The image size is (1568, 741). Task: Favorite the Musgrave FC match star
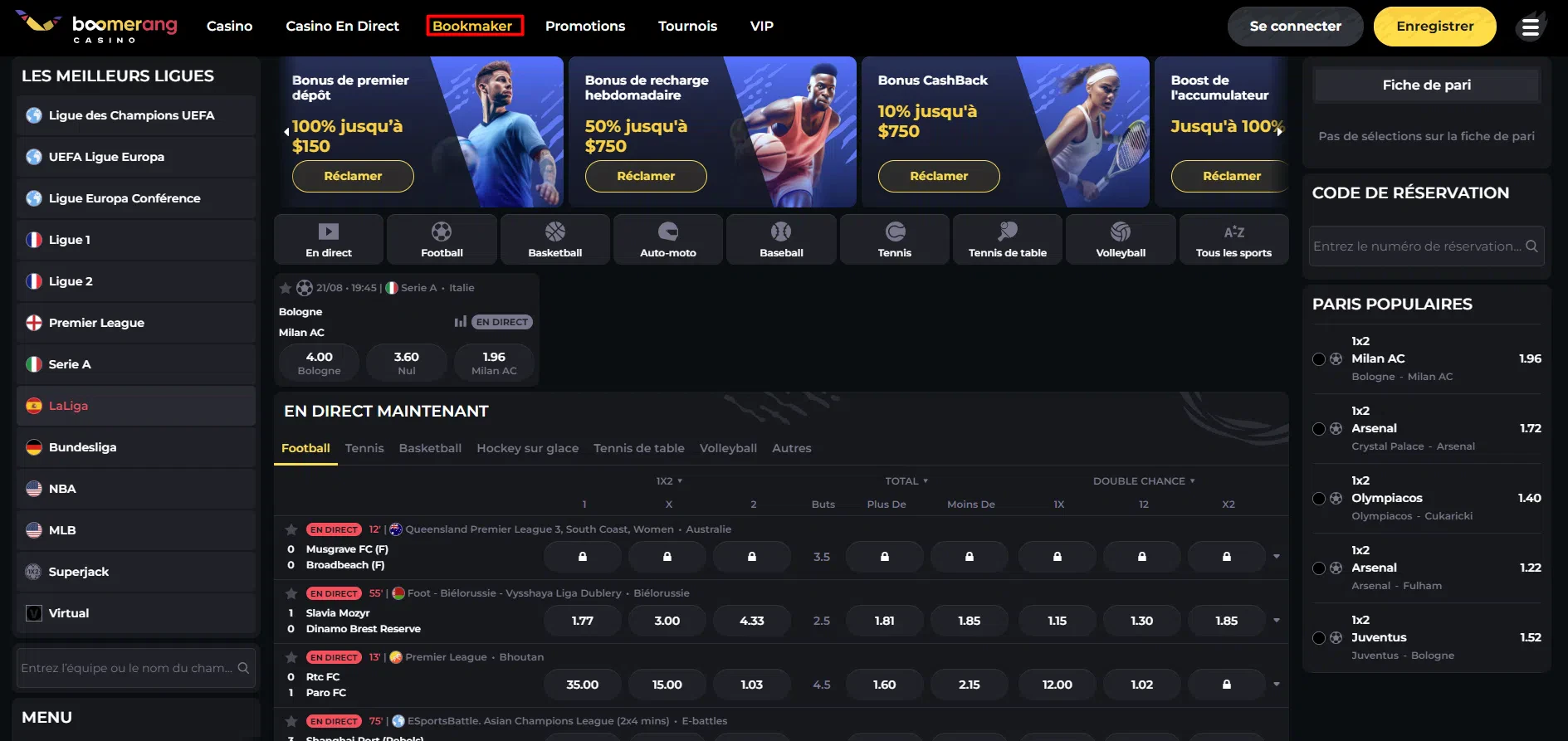pos(291,529)
